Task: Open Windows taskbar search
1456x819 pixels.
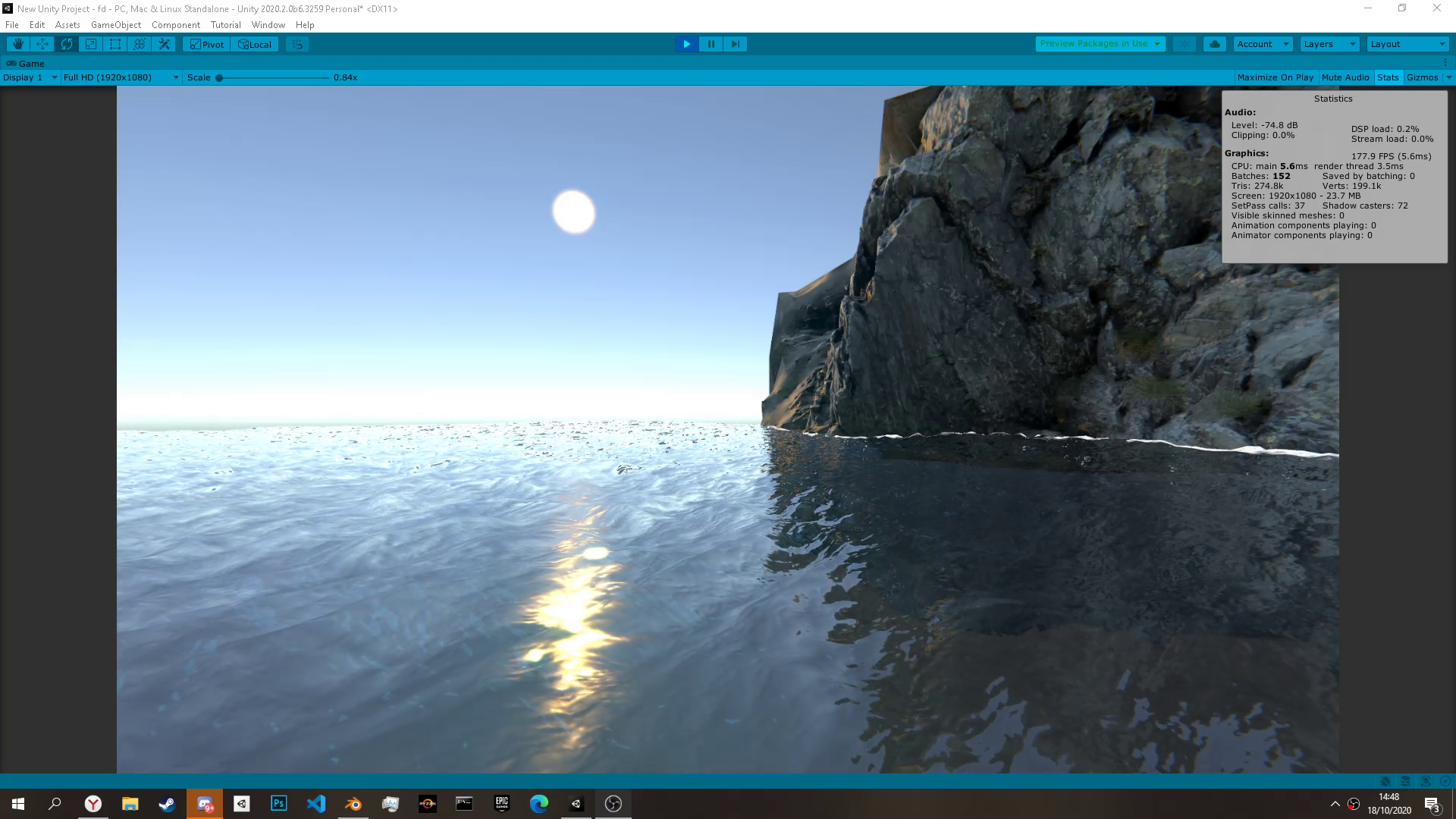Action: [55, 804]
